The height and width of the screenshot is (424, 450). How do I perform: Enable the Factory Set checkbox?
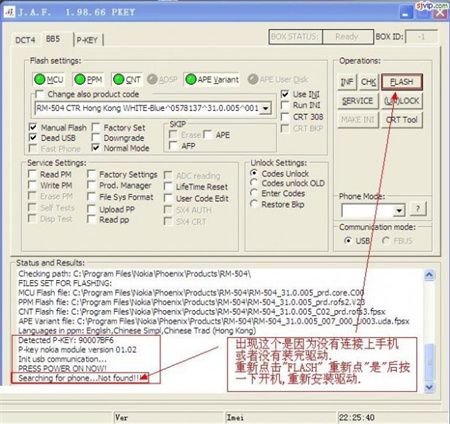pos(96,127)
